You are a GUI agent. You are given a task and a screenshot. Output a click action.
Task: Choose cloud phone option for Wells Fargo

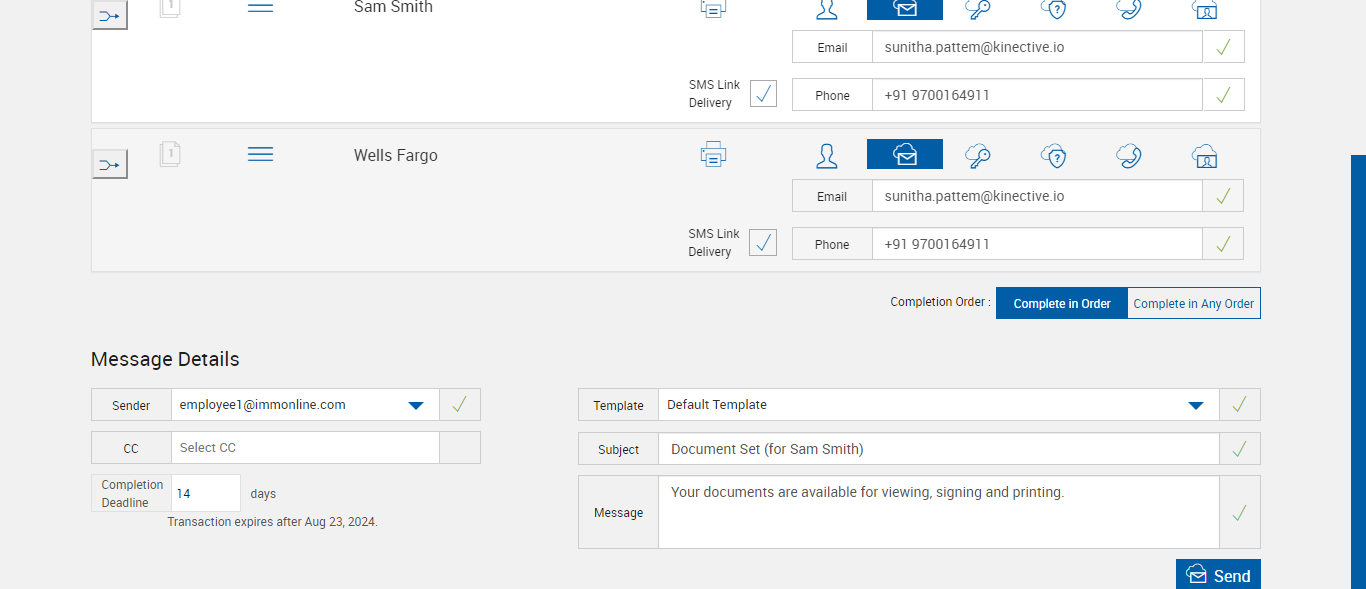[1129, 155]
